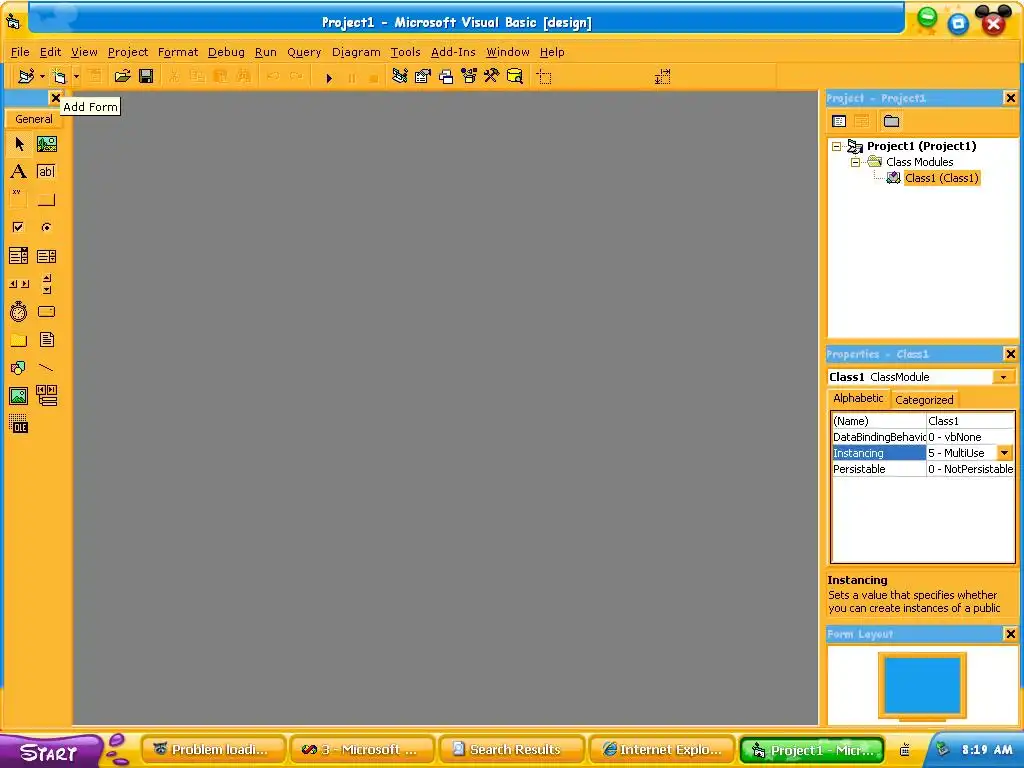
Task: Select the Frame control in the toolbox
Action: point(19,199)
